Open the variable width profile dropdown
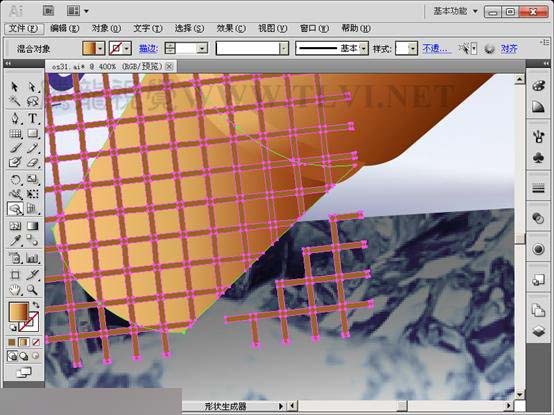The height and width of the screenshot is (415, 554). pyautogui.click(x=284, y=48)
